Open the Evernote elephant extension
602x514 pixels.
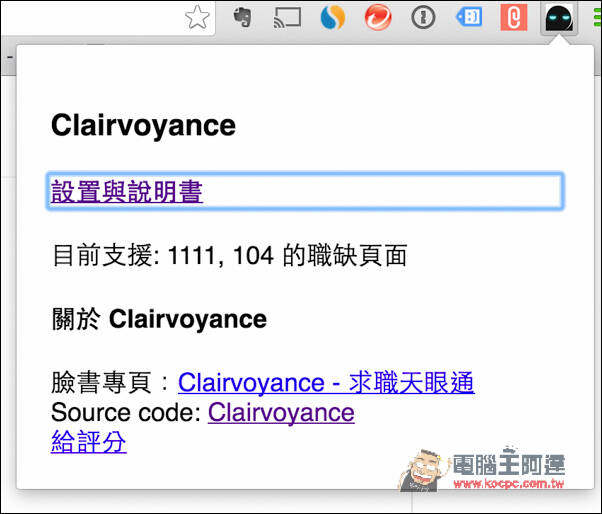(242, 18)
